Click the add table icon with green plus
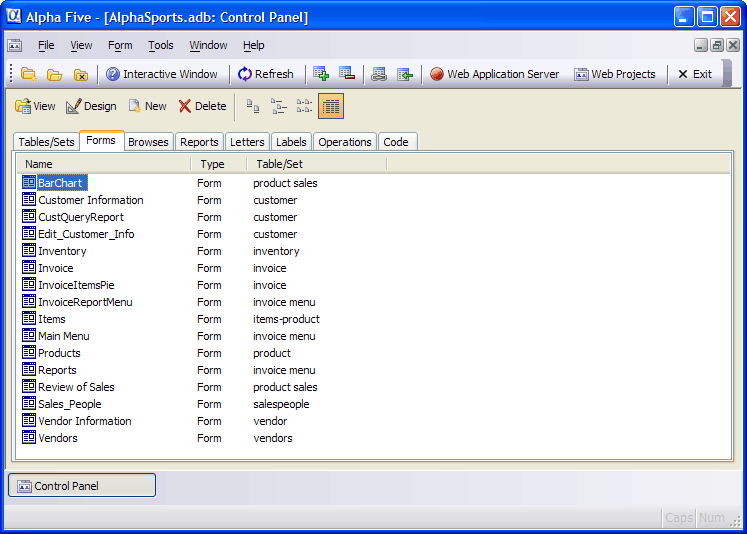Screen dimensions: 747x534 [321, 74]
